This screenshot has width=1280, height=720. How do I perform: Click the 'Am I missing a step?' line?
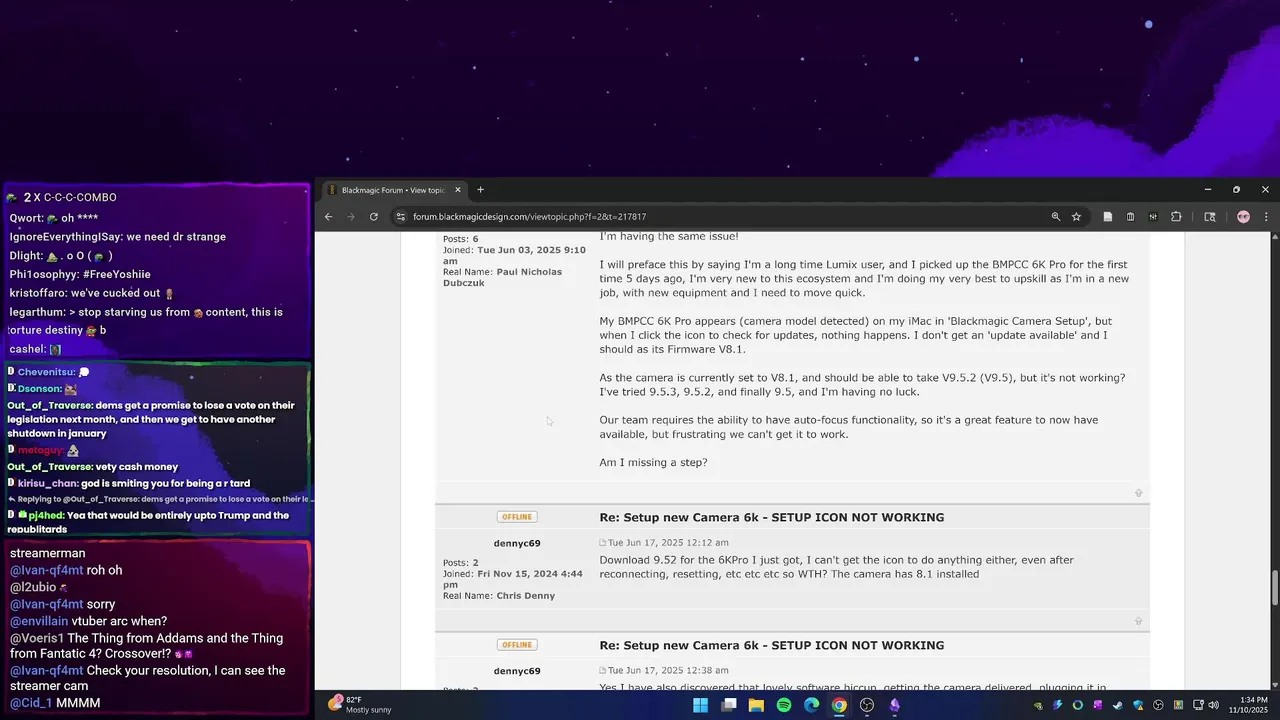pyautogui.click(x=653, y=463)
